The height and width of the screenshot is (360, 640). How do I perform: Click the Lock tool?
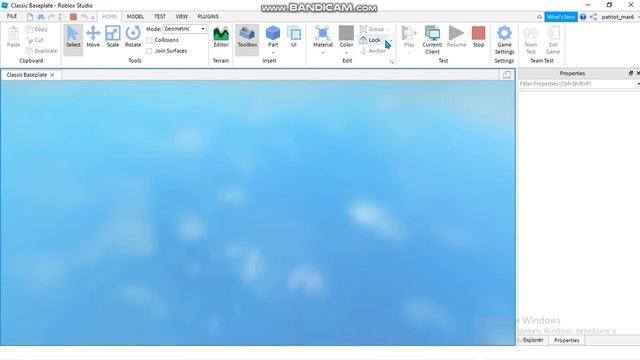[371, 40]
